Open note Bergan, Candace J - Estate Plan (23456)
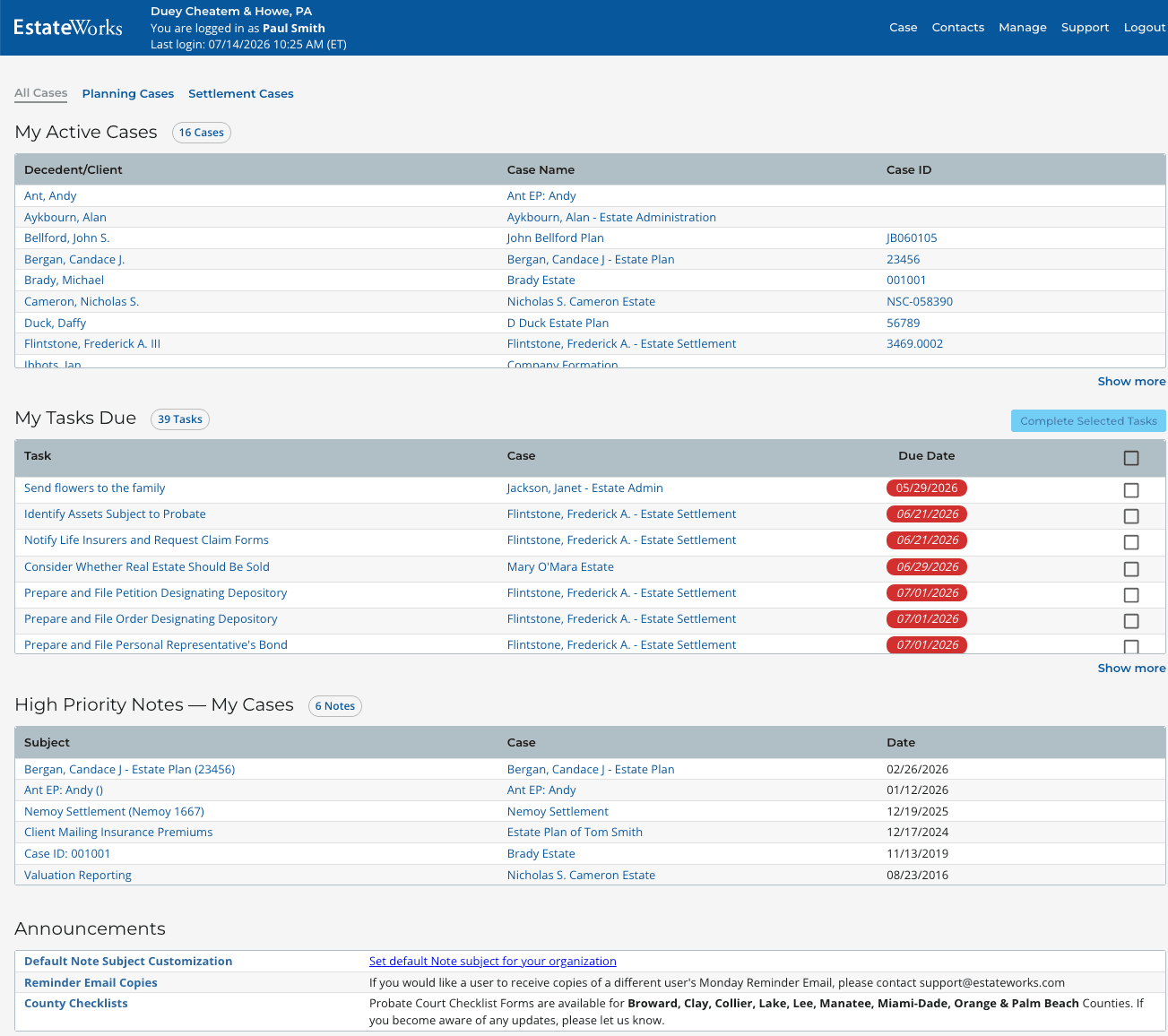The image size is (1168, 1036). click(x=130, y=769)
